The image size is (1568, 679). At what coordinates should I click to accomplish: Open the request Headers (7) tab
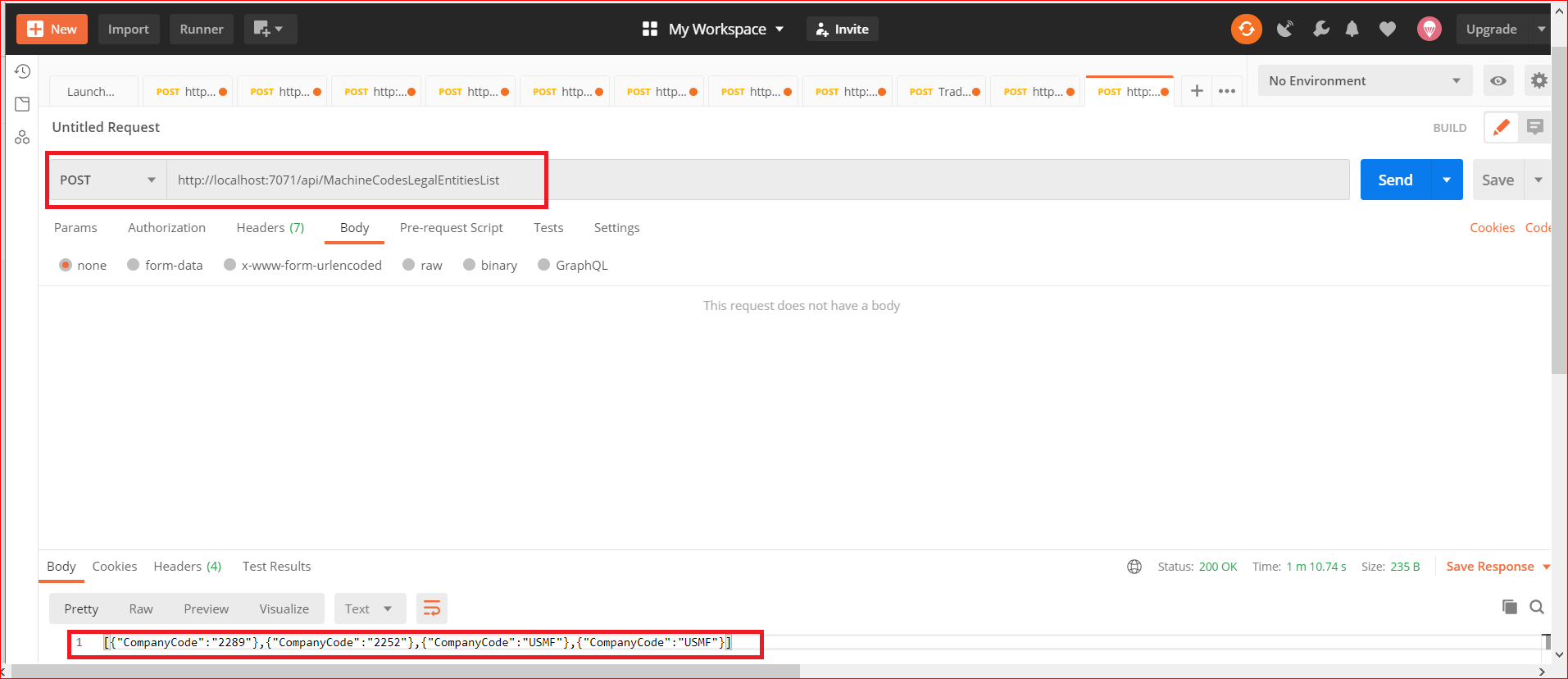pos(270,227)
